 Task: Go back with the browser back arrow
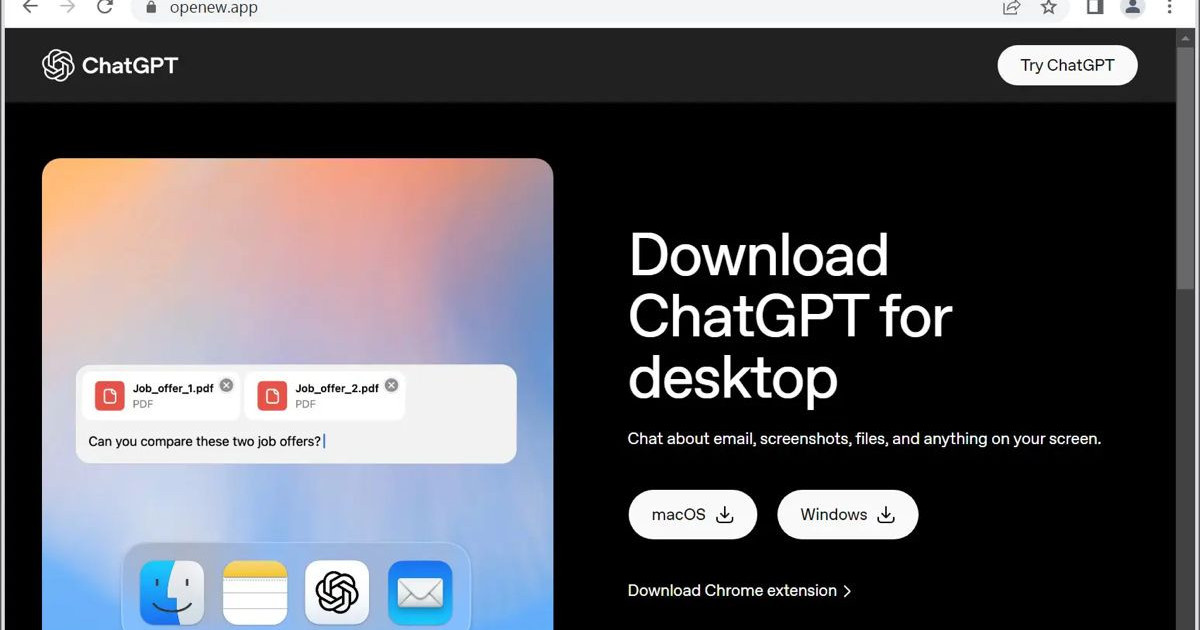click(30, 7)
